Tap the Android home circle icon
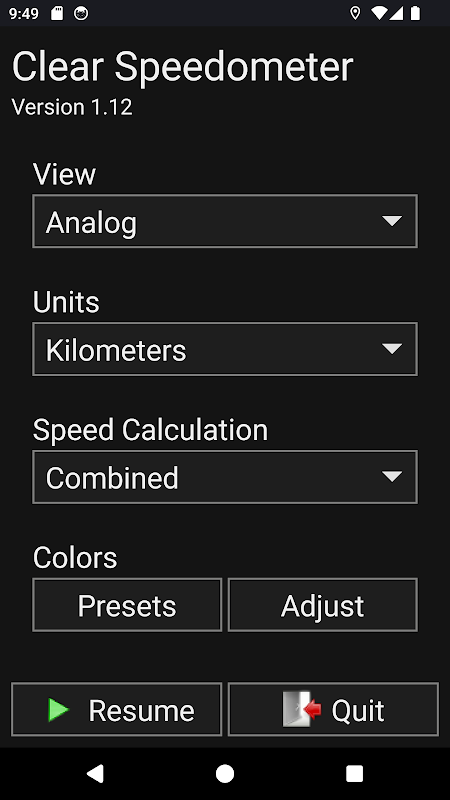 tap(225, 773)
